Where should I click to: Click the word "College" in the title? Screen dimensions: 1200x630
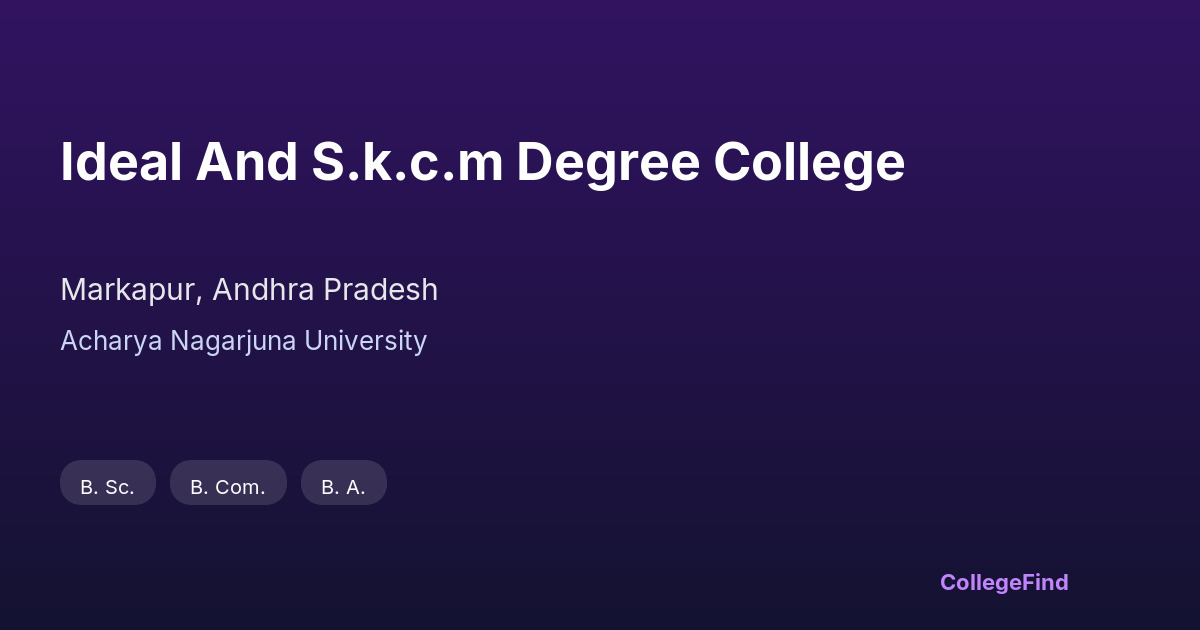[x=809, y=162]
